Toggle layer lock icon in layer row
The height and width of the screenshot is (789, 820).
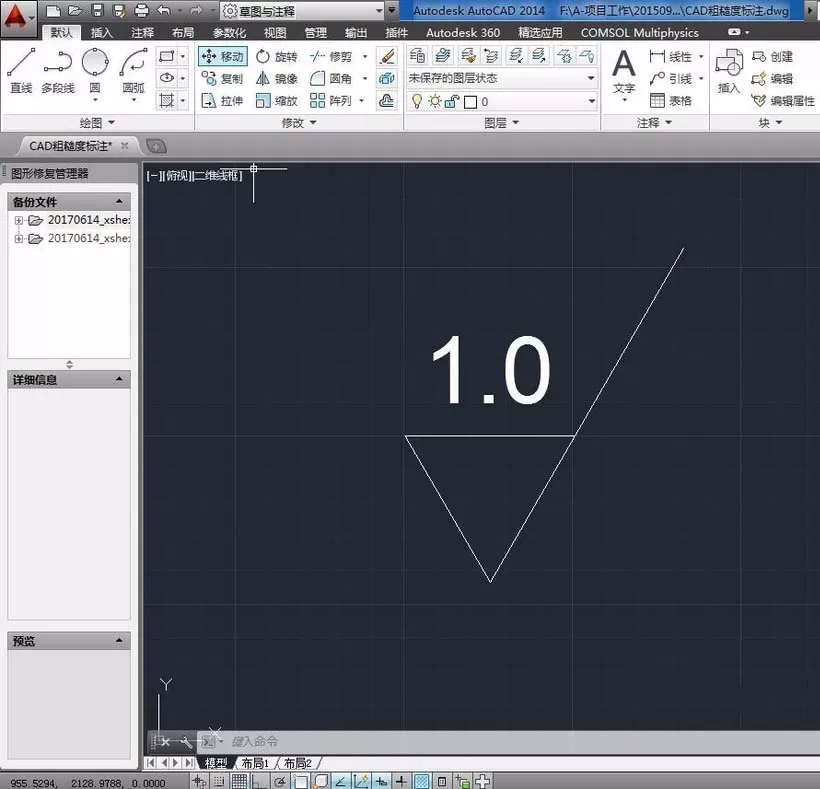click(451, 101)
